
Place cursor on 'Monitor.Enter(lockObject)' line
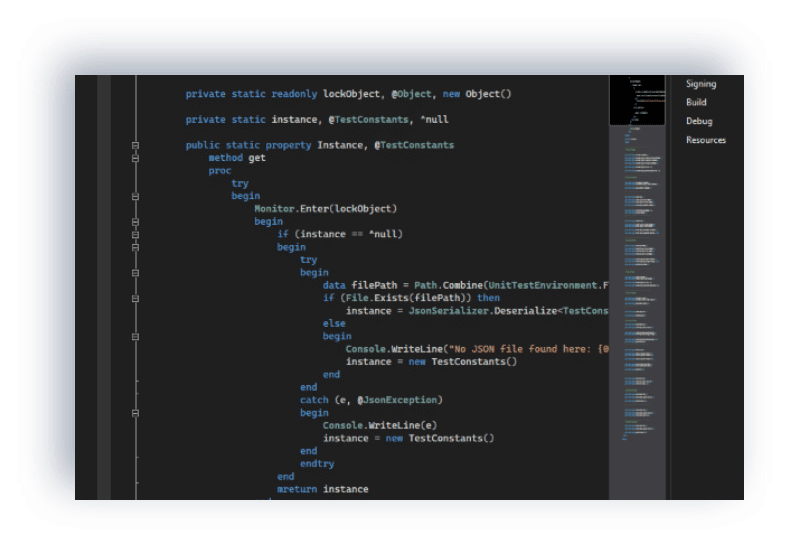(x=325, y=209)
